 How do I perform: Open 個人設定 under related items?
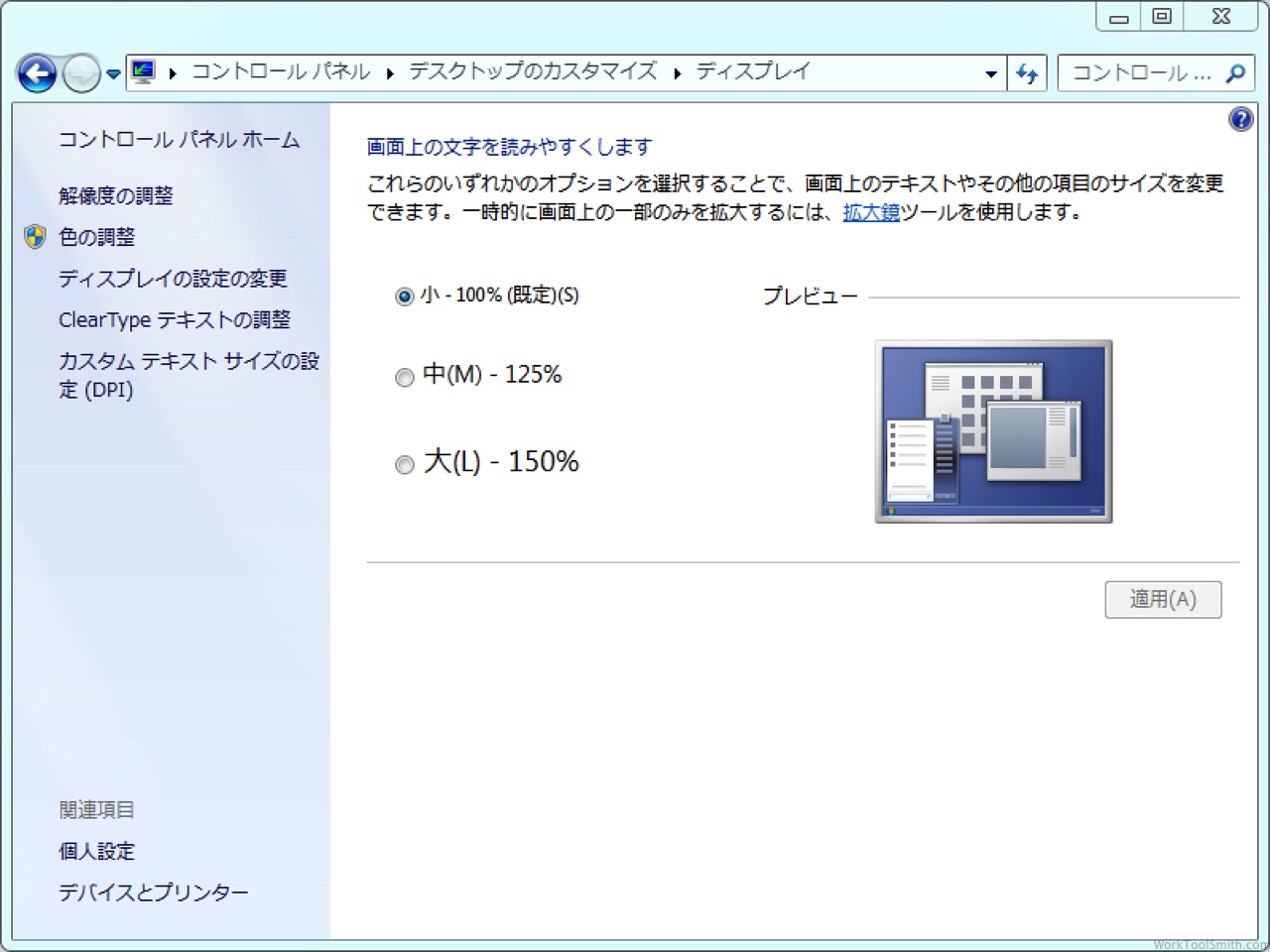tap(96, 851)
